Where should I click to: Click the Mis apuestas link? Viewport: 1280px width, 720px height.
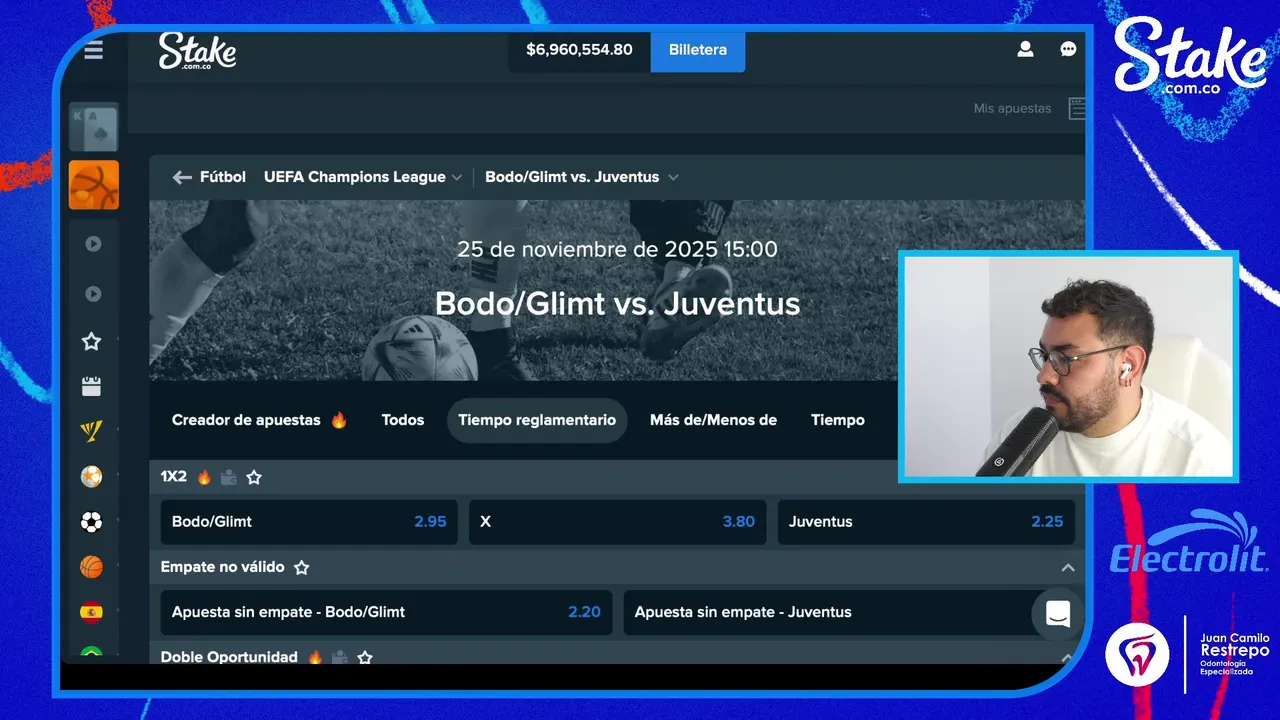click(x=1012, y=108)
